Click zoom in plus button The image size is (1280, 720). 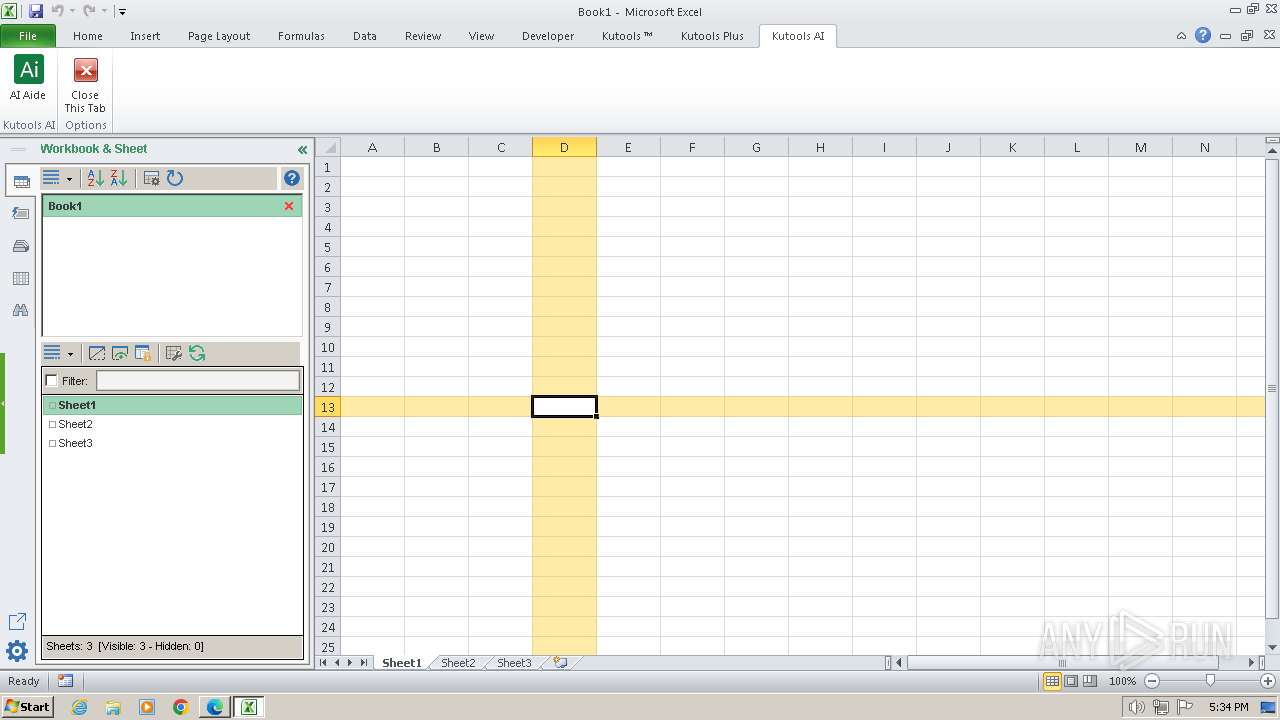click(1268, 681)
